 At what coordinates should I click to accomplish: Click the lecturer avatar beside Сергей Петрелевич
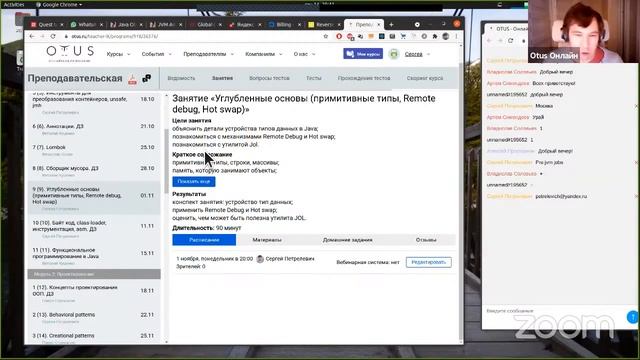(x=260, y=259)
